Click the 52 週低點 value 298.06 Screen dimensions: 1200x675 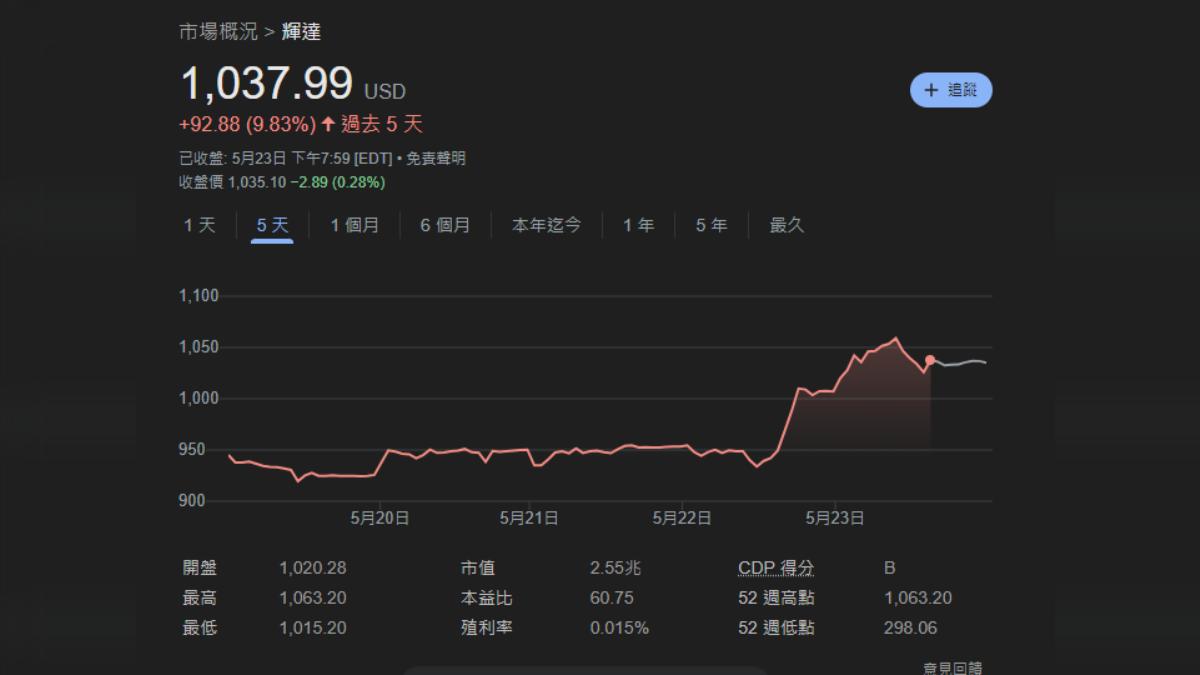coord(911,628)
